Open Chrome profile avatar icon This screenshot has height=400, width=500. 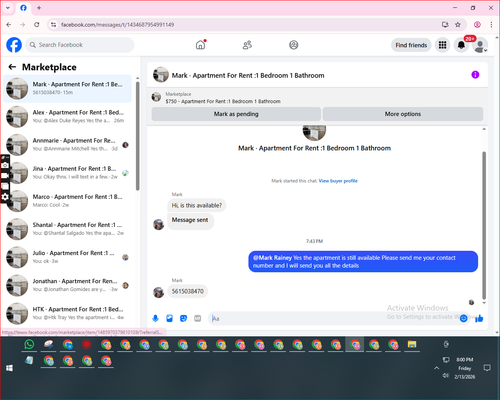[x=477, y=24]
